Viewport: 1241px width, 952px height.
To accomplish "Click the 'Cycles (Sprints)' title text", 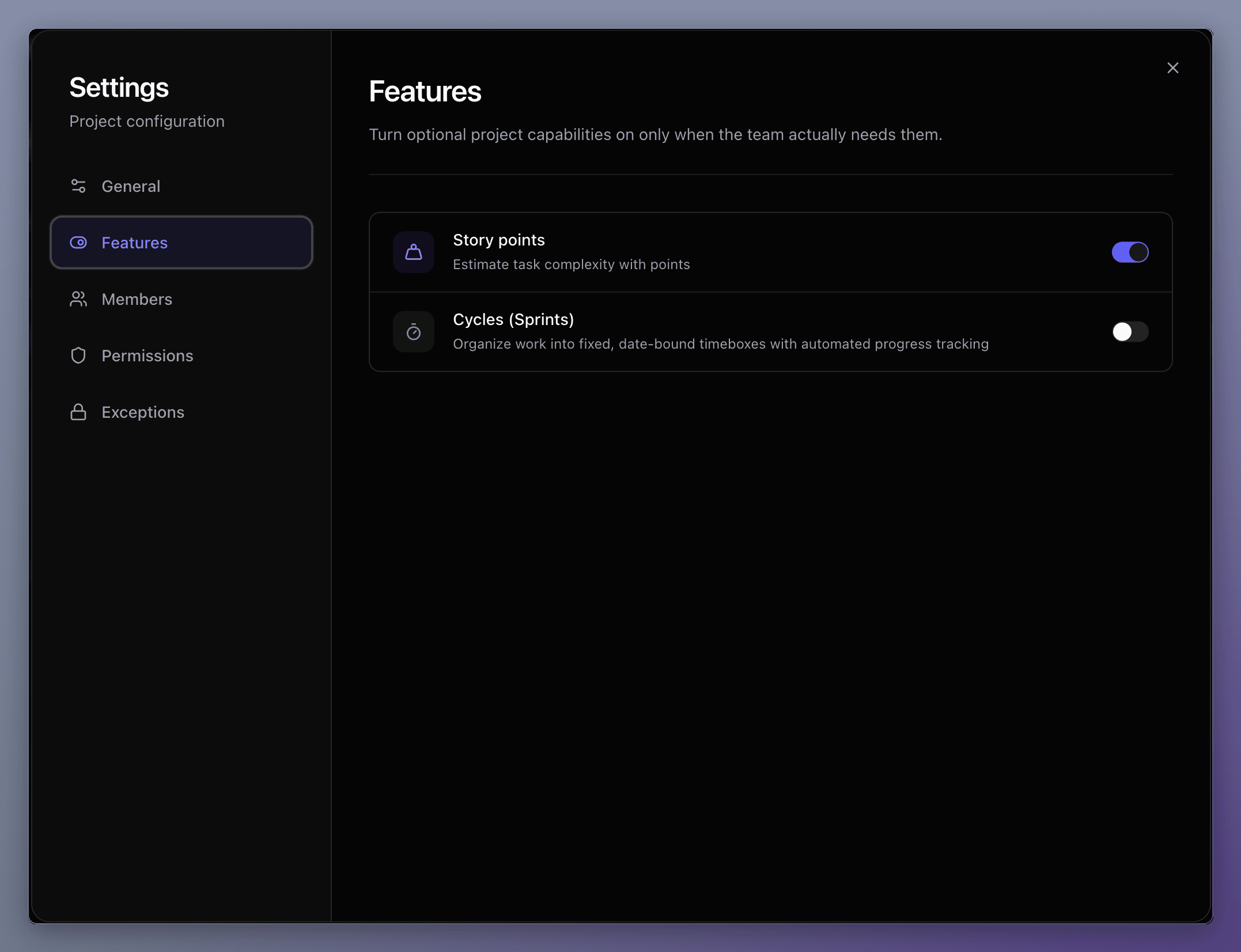I will point(513,319).
